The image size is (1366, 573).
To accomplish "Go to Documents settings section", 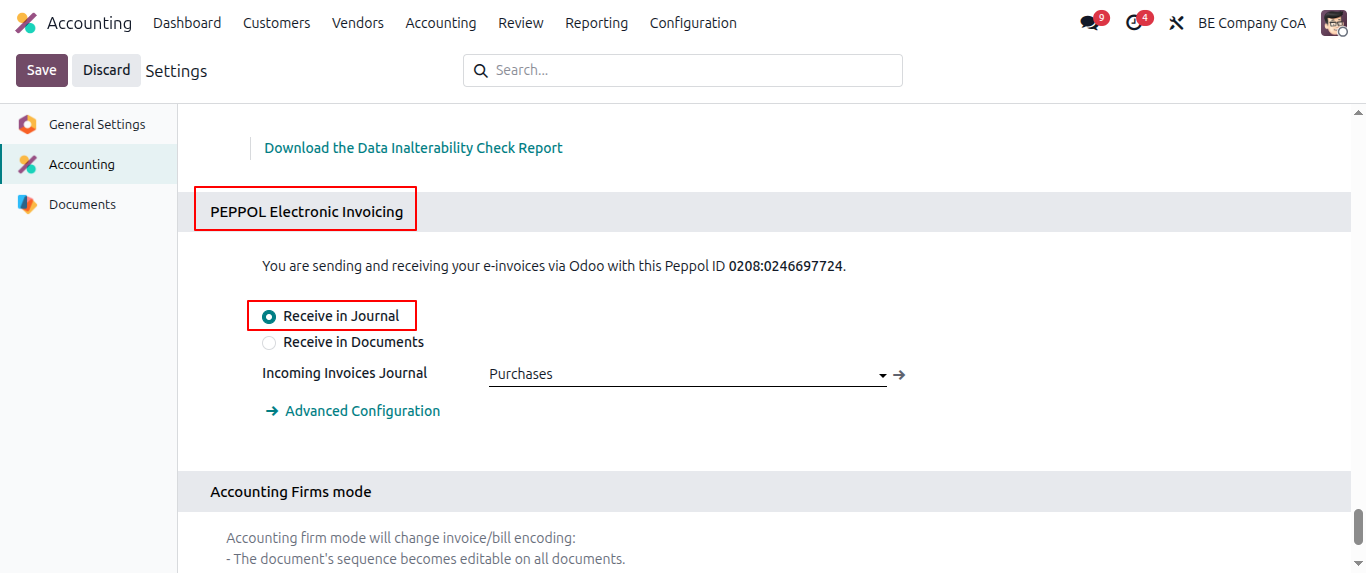I will tap(88, 204).
